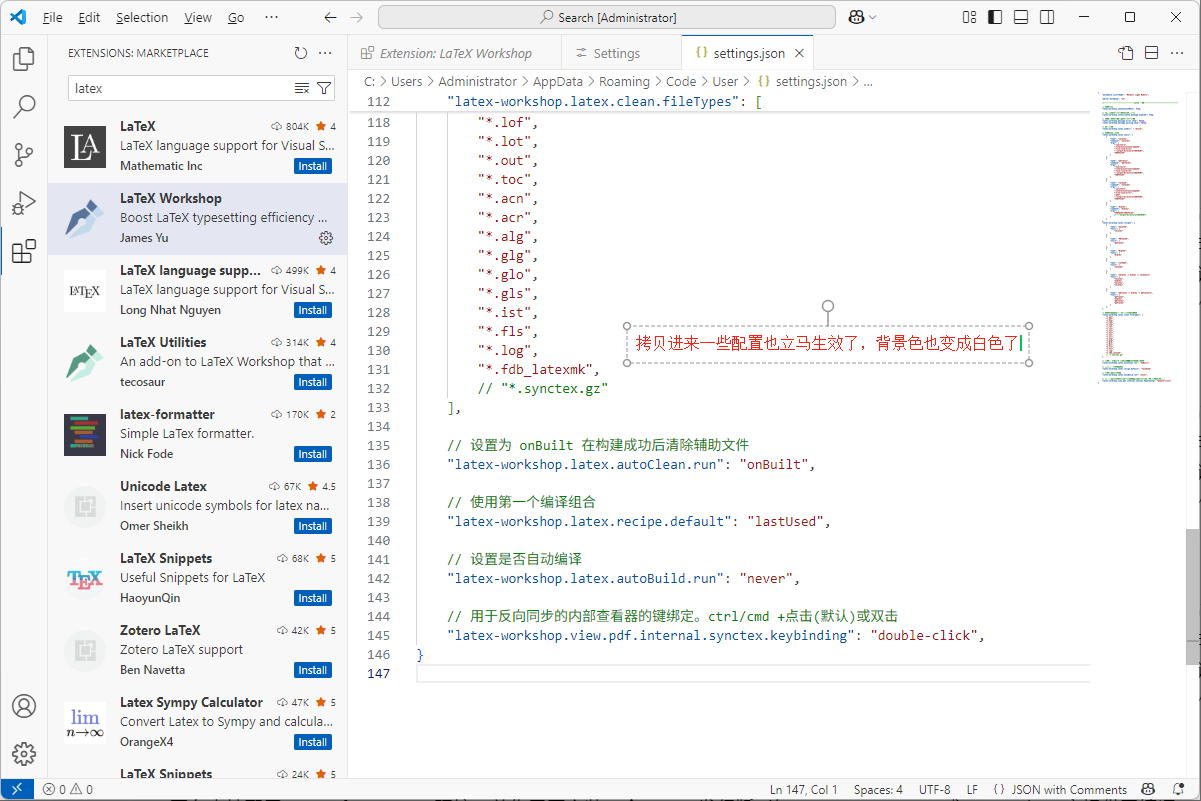
Task: Open the Explorer view in activity bar
Action: 24,59
